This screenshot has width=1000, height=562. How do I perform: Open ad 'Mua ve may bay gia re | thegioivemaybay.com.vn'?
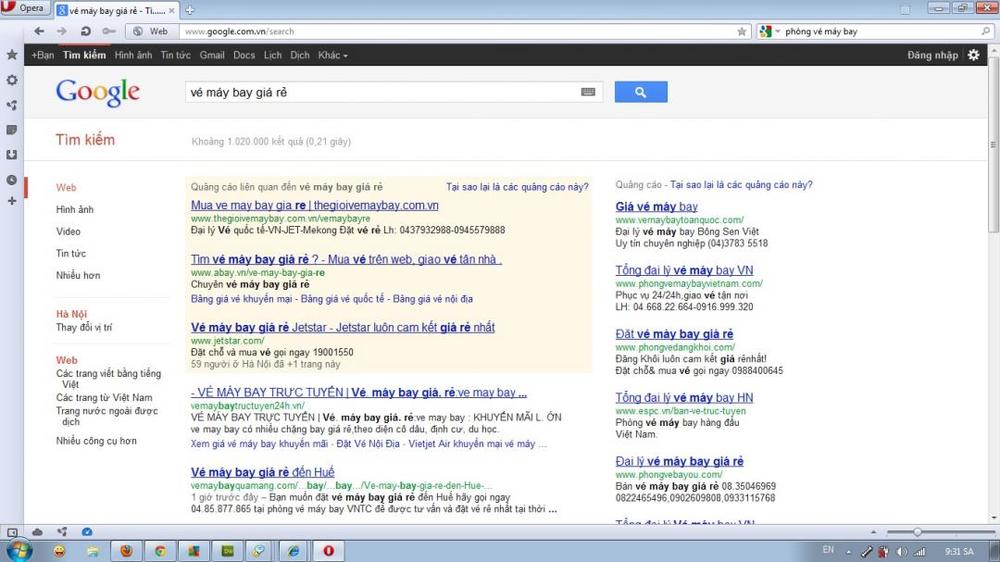coord(314,205)
